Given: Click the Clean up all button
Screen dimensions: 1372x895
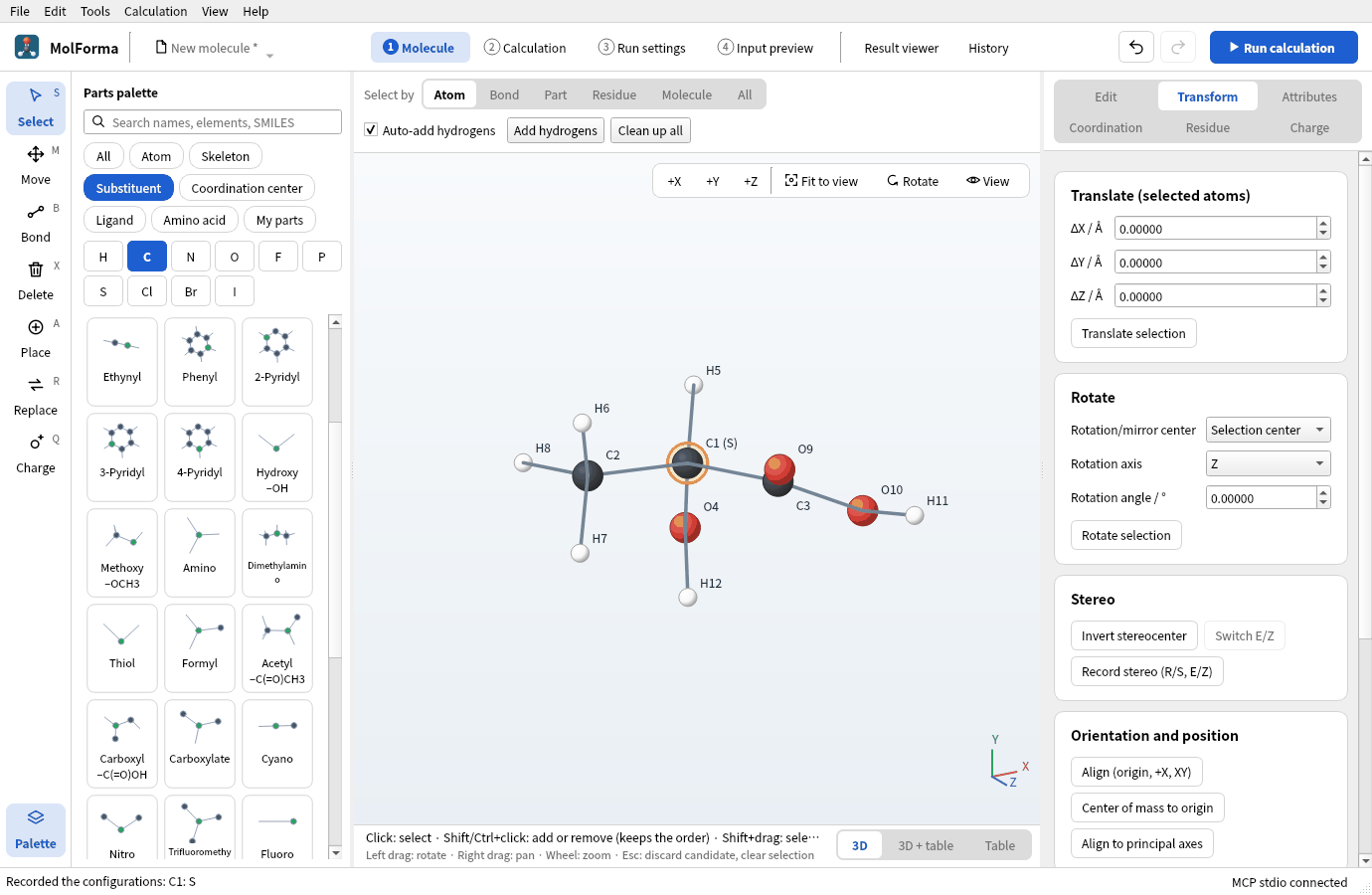Looking at the screenshot, I should [650, 130].
